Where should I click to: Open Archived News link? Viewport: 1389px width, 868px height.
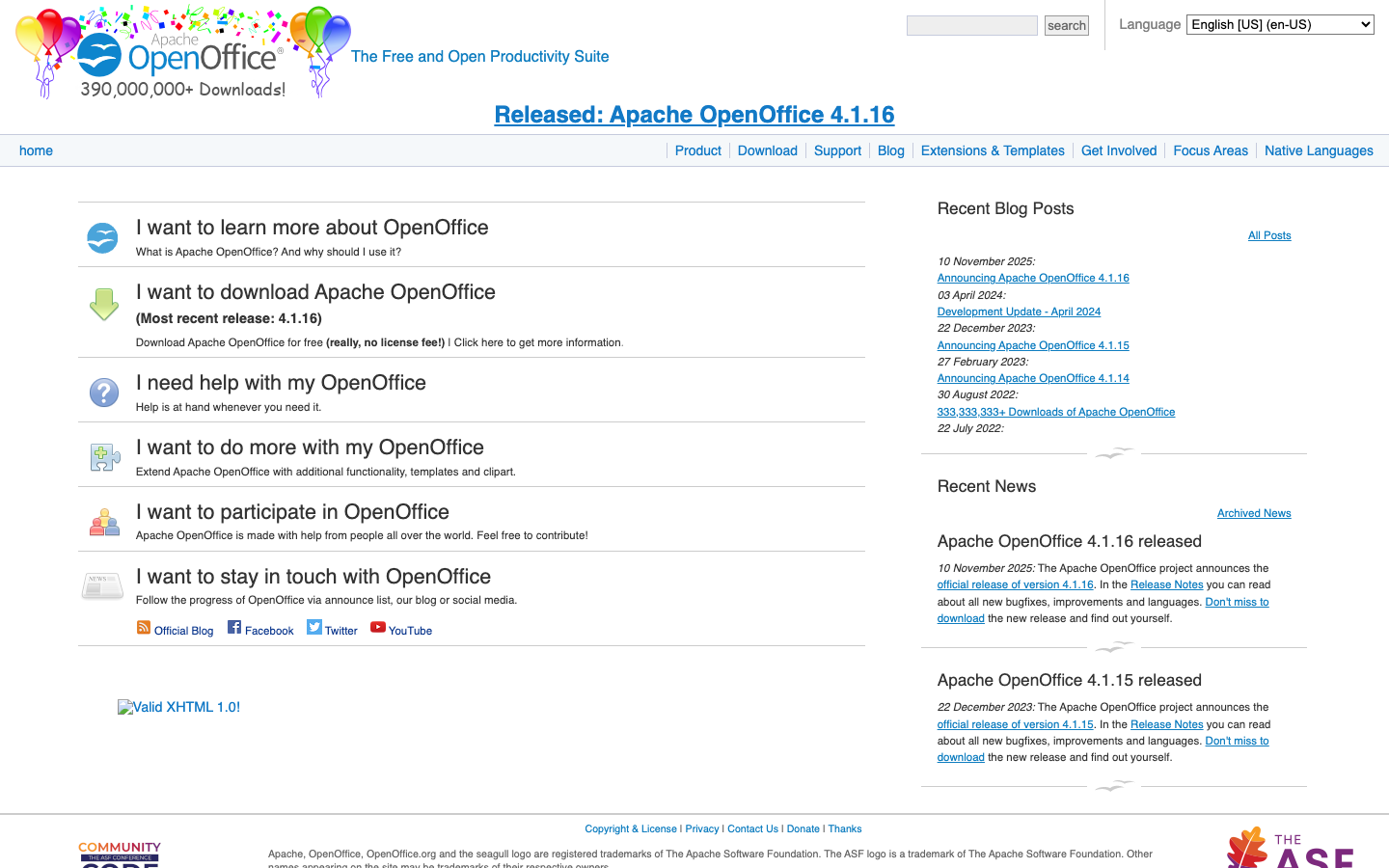[x=1254, y=513]
